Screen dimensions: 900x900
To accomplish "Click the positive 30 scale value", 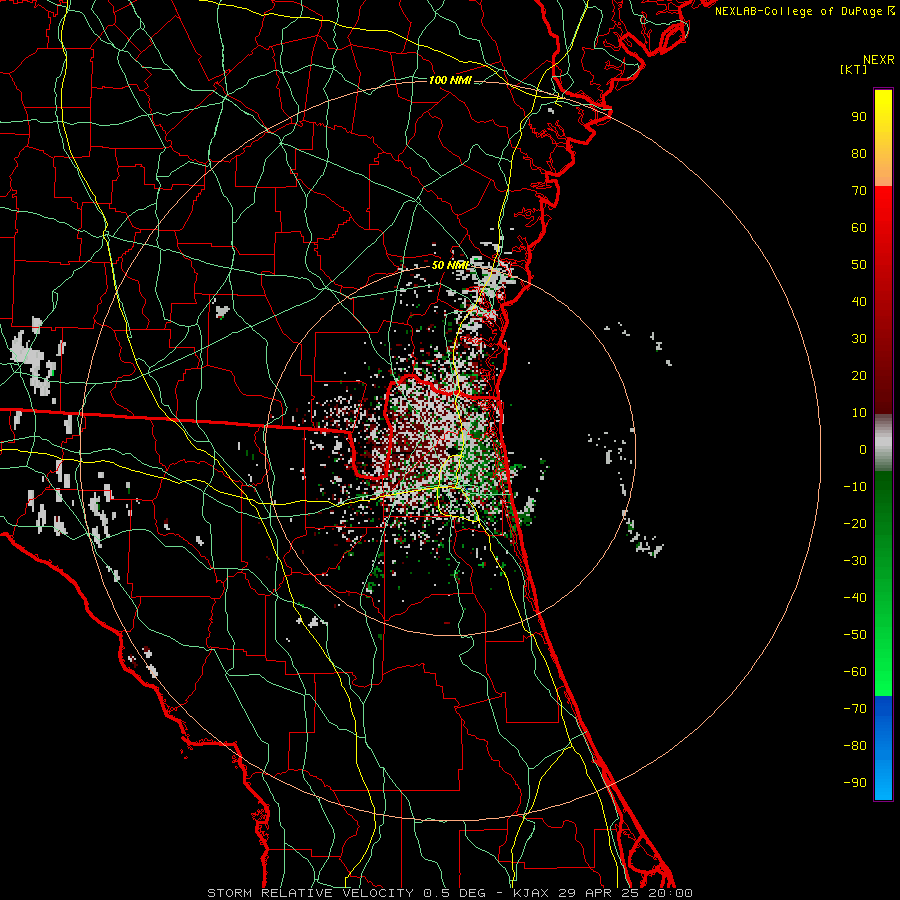I will pos(859,339).
